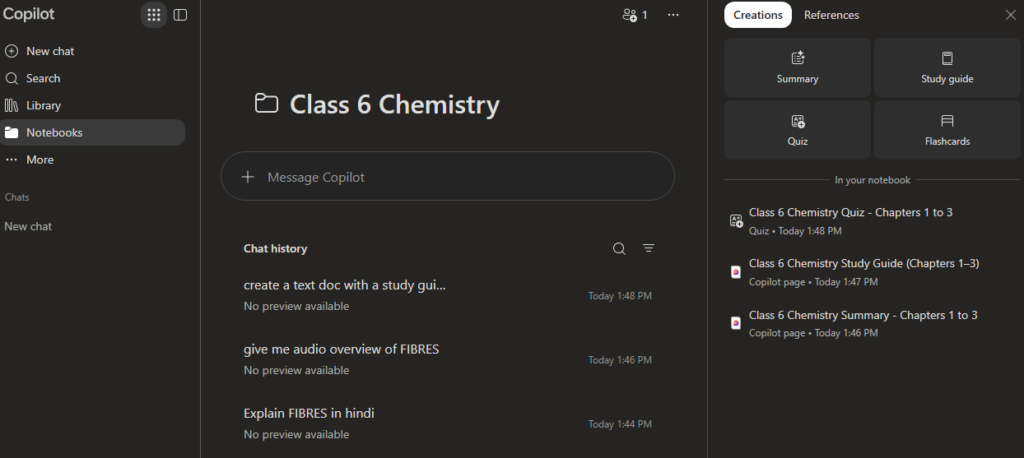Click the Class 6 Chemistry notebook title

click(x=394, y=104)
